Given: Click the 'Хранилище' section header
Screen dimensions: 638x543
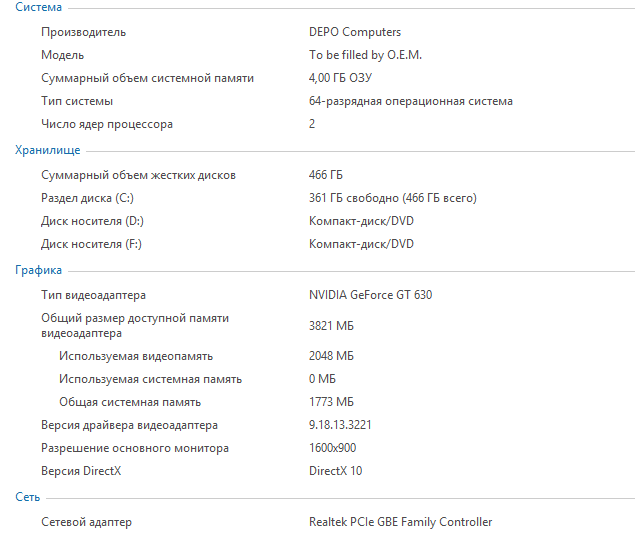Looking at the screenshot, I should tap(47, 150).
